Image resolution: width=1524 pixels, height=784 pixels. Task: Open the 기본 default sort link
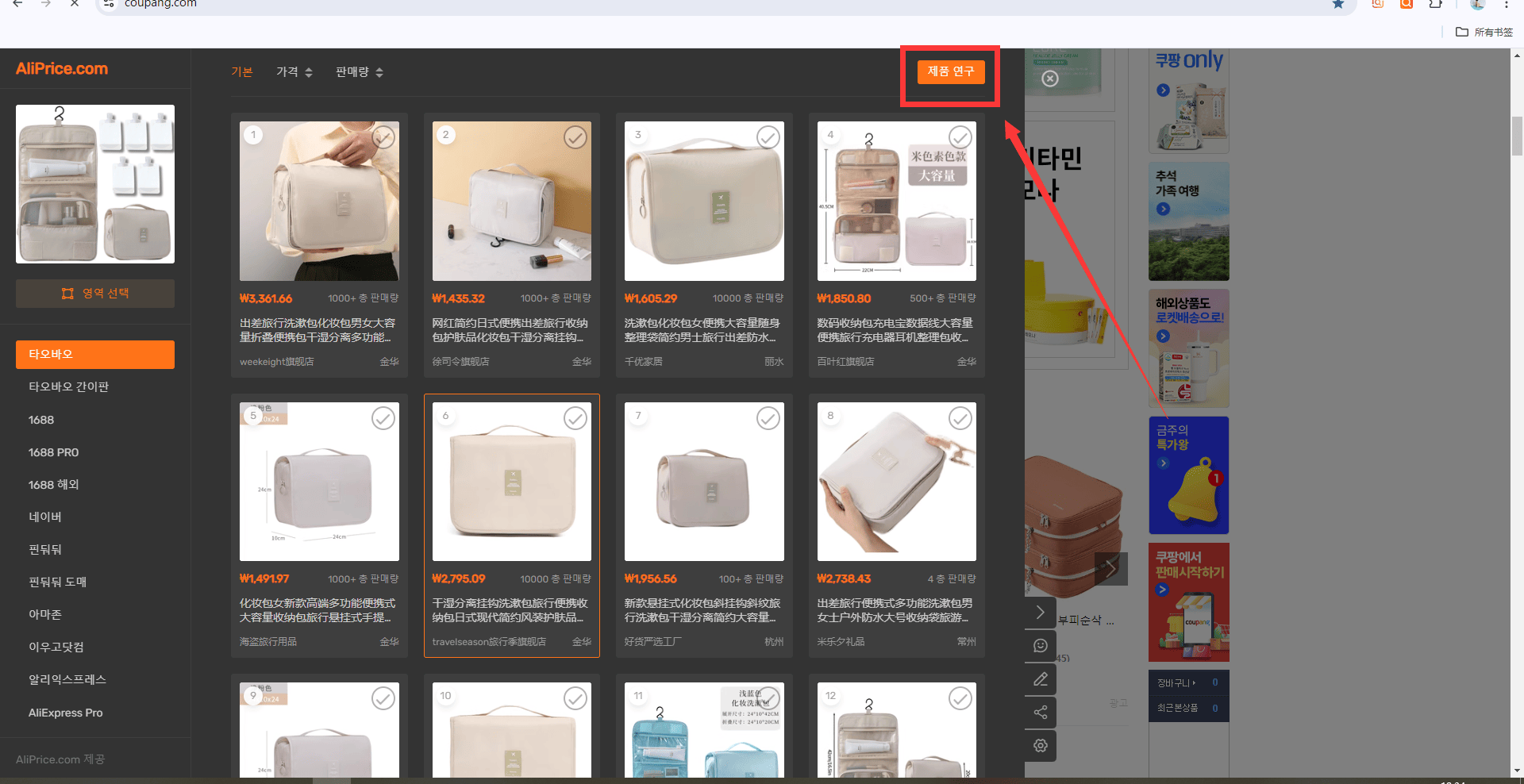coord(242,72)
